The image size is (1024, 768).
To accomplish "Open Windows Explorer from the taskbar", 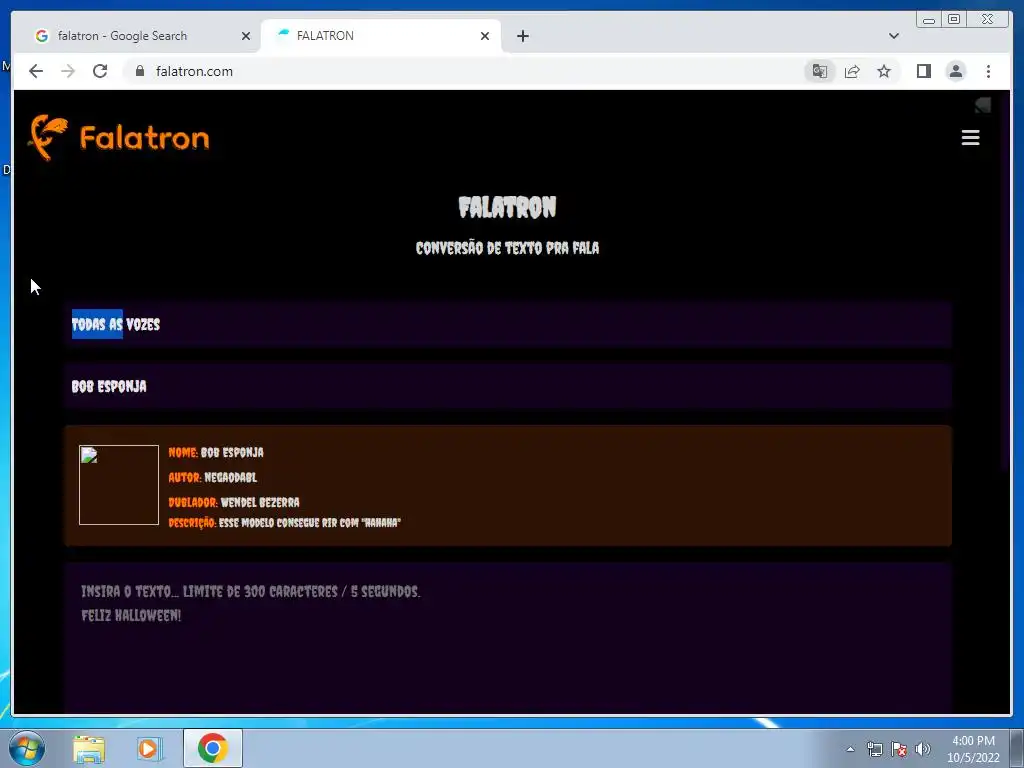I will click(89, 749).
